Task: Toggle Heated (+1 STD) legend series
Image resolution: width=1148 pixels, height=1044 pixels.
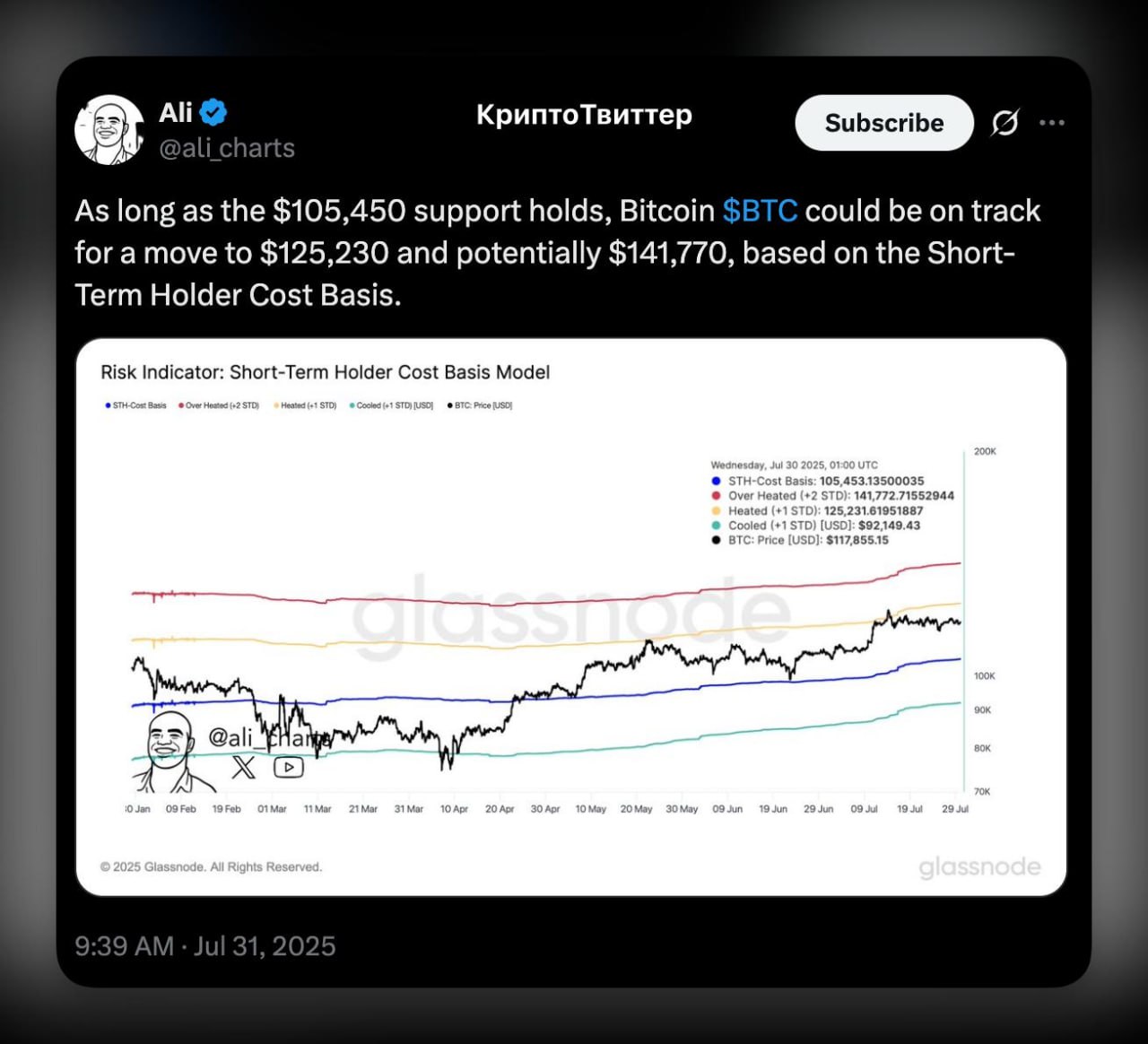Action: [x=305, y=405]
